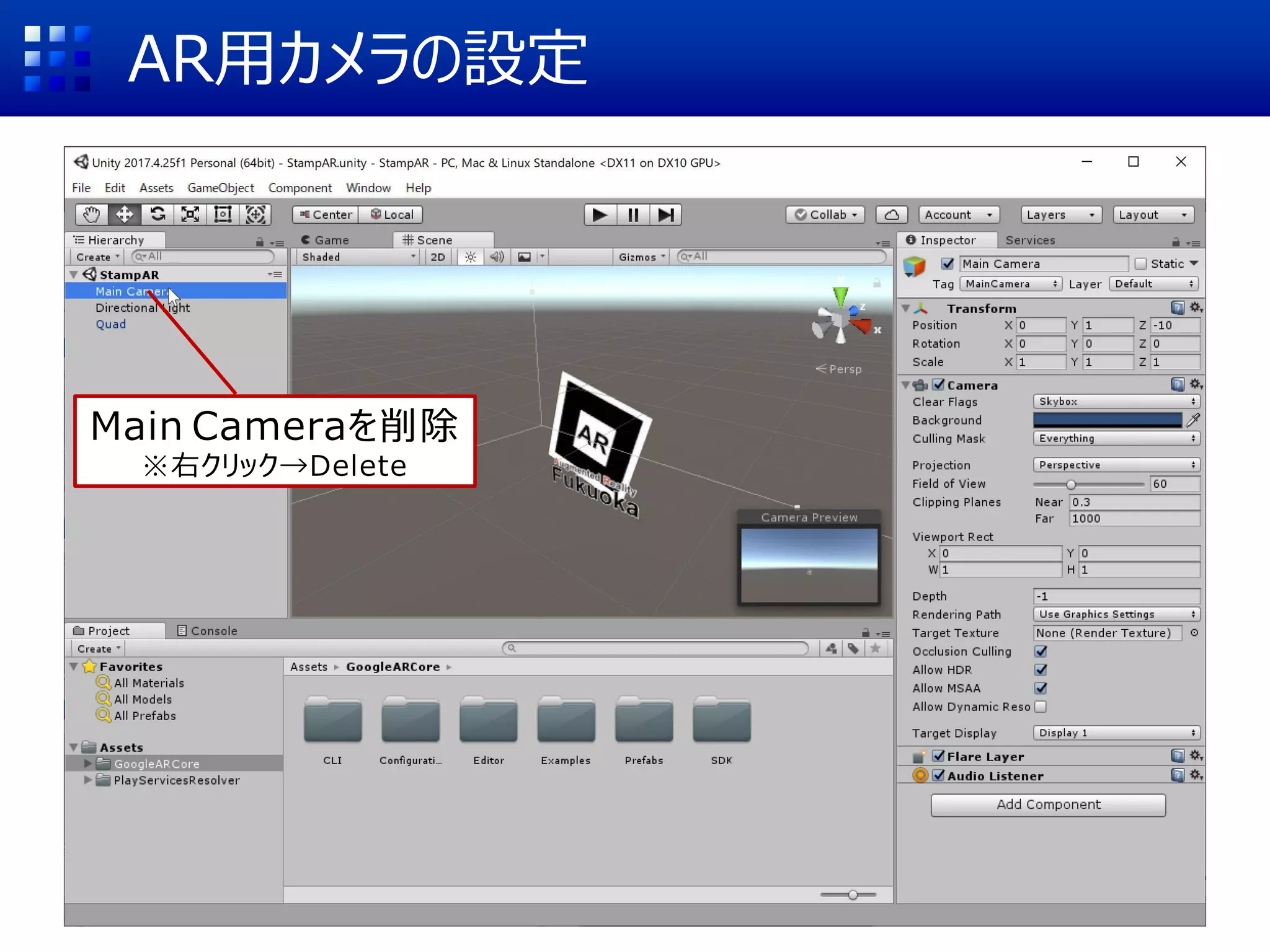Toggle scene audio speaker icon
Image resolution: width=1270 pixels, height=952 pixels.
coord(497,257)
